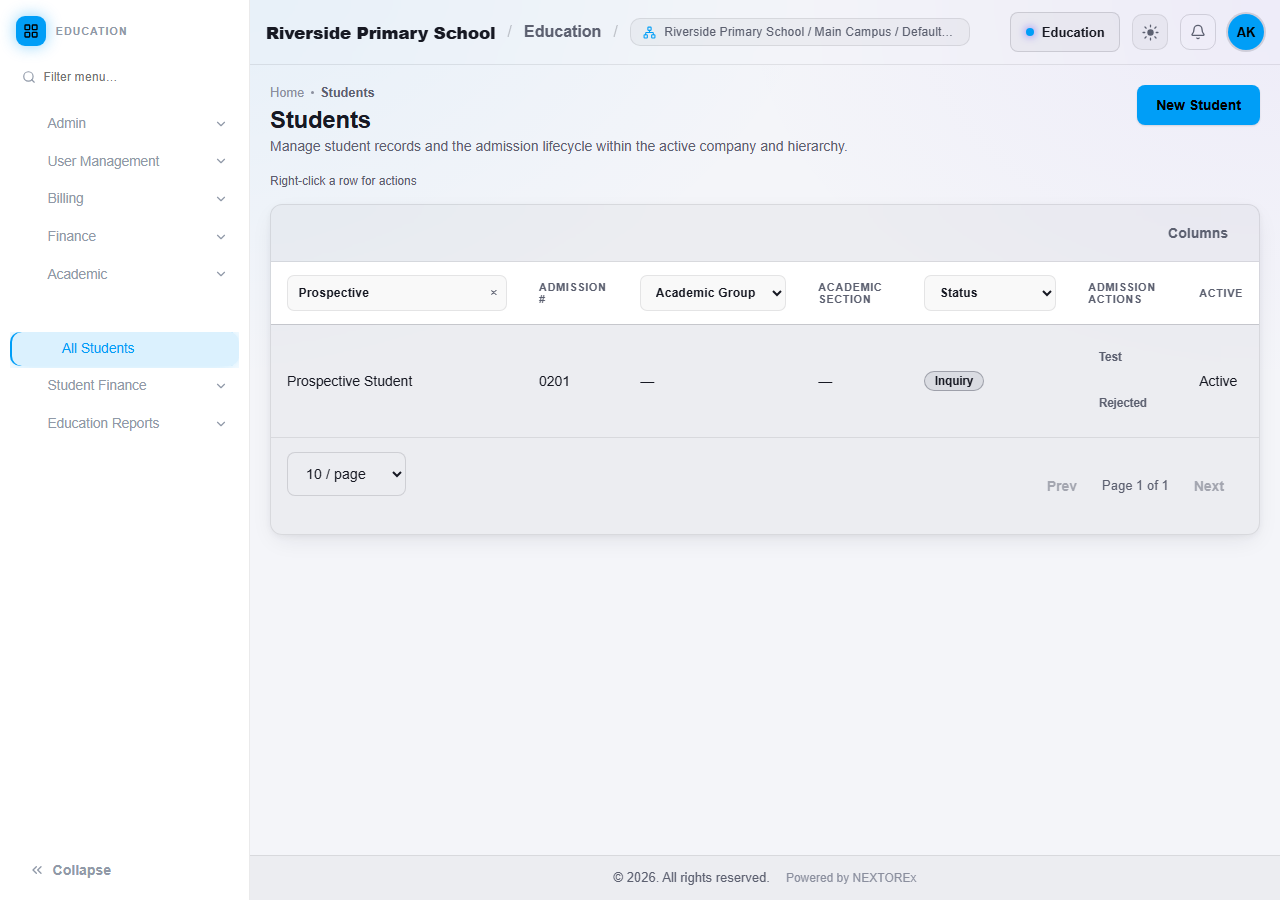Screen dimensions: 1280x900
Task: Focus the Prospective name filter input
Action: point(397,293)
